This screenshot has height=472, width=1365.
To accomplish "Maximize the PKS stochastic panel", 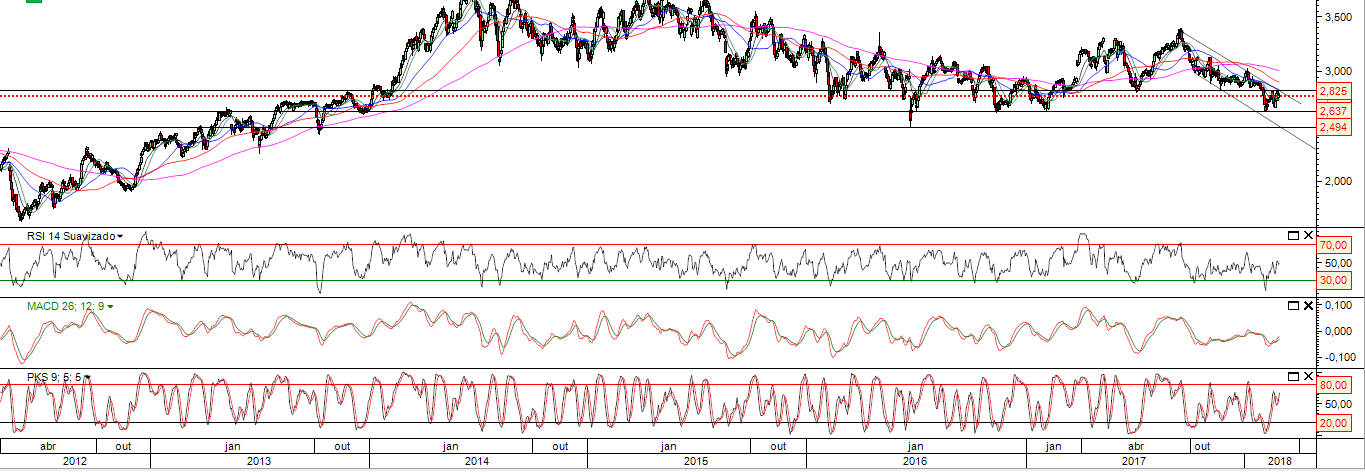I will 1293,376.
